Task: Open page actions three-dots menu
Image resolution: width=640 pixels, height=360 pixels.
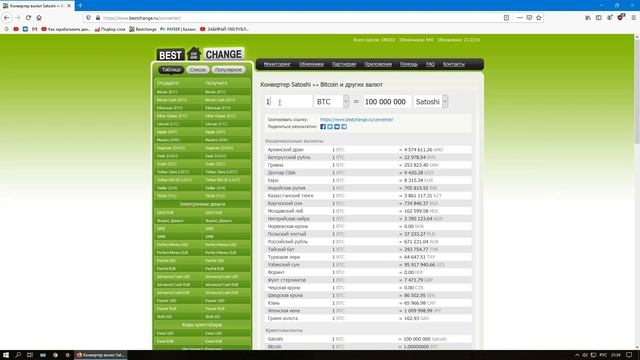Action: click(x=520, y=18)
